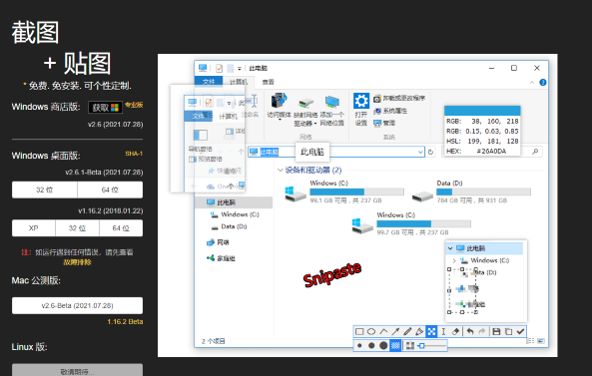
Task: Pick the pencil freehand tool
Action: point(407,332)
